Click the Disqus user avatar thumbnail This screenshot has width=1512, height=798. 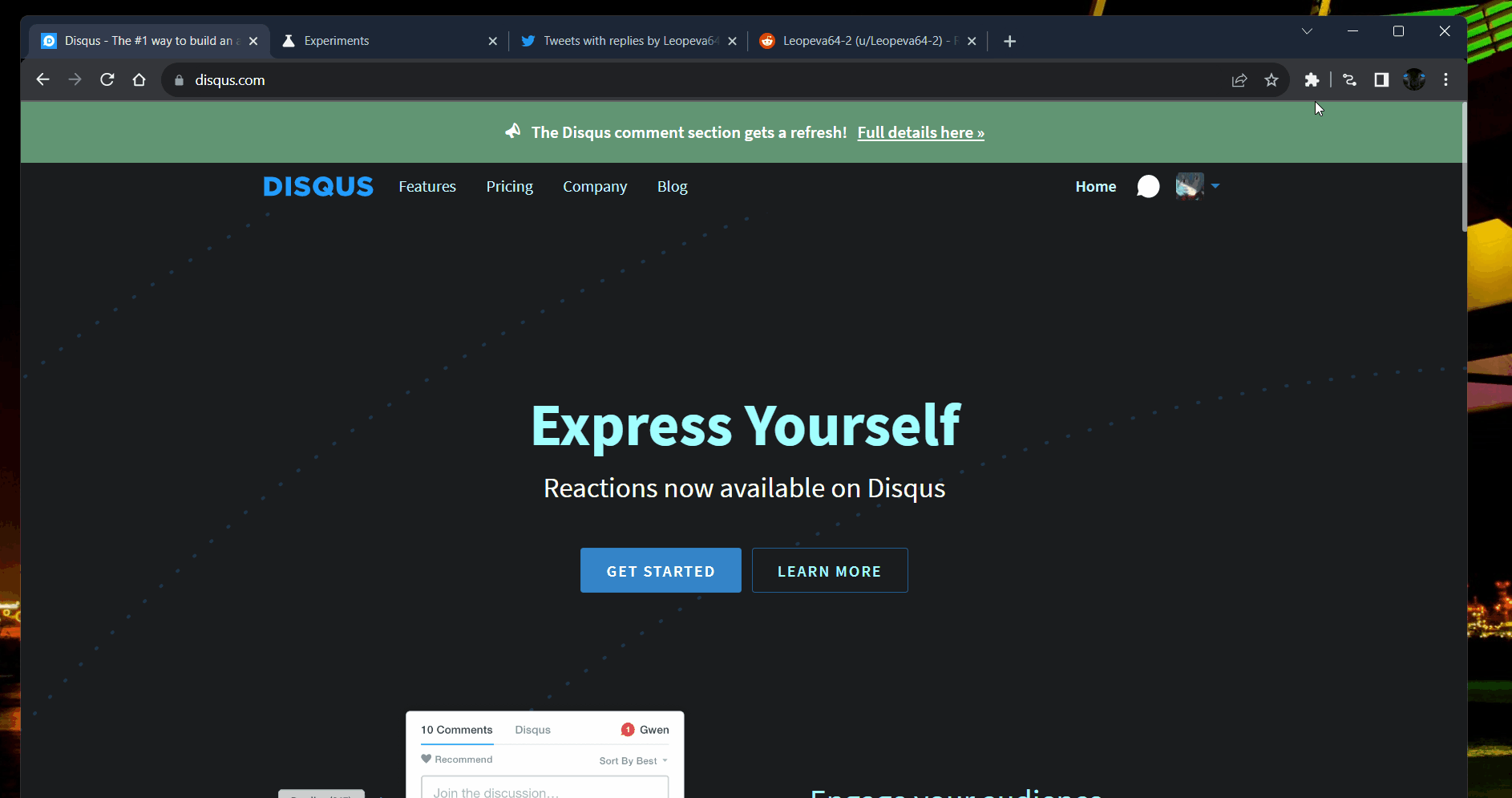tap(1190, 186)
